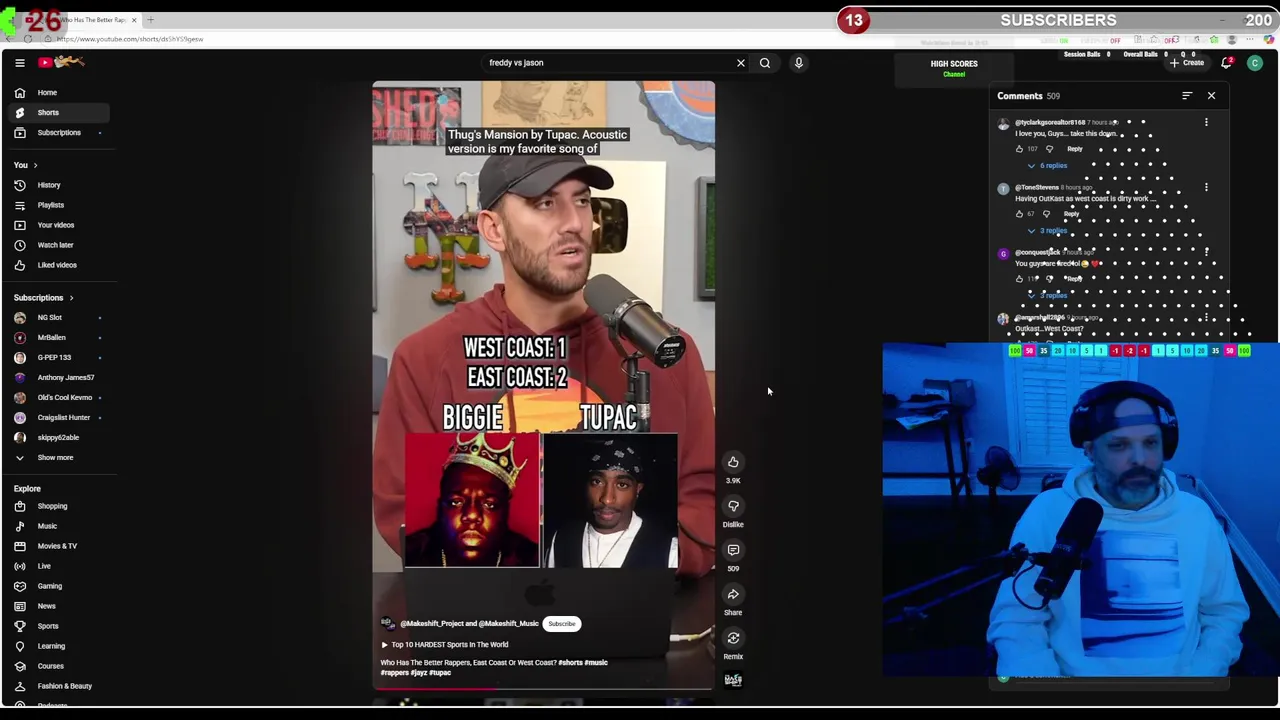This screenshot has height=720, width=1280.
Task: Open options menu for ToneStevens comment
Action: coord(1206,187)
